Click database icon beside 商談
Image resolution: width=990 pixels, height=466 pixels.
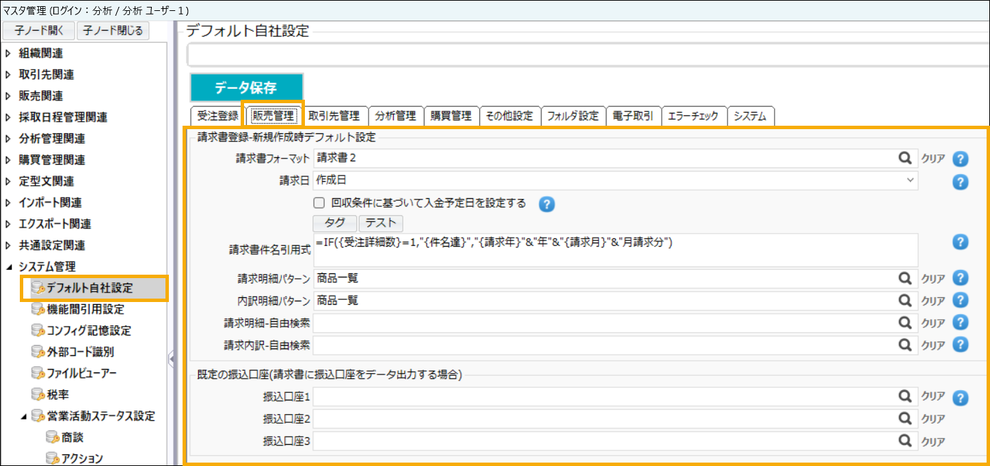pos(52,437)
